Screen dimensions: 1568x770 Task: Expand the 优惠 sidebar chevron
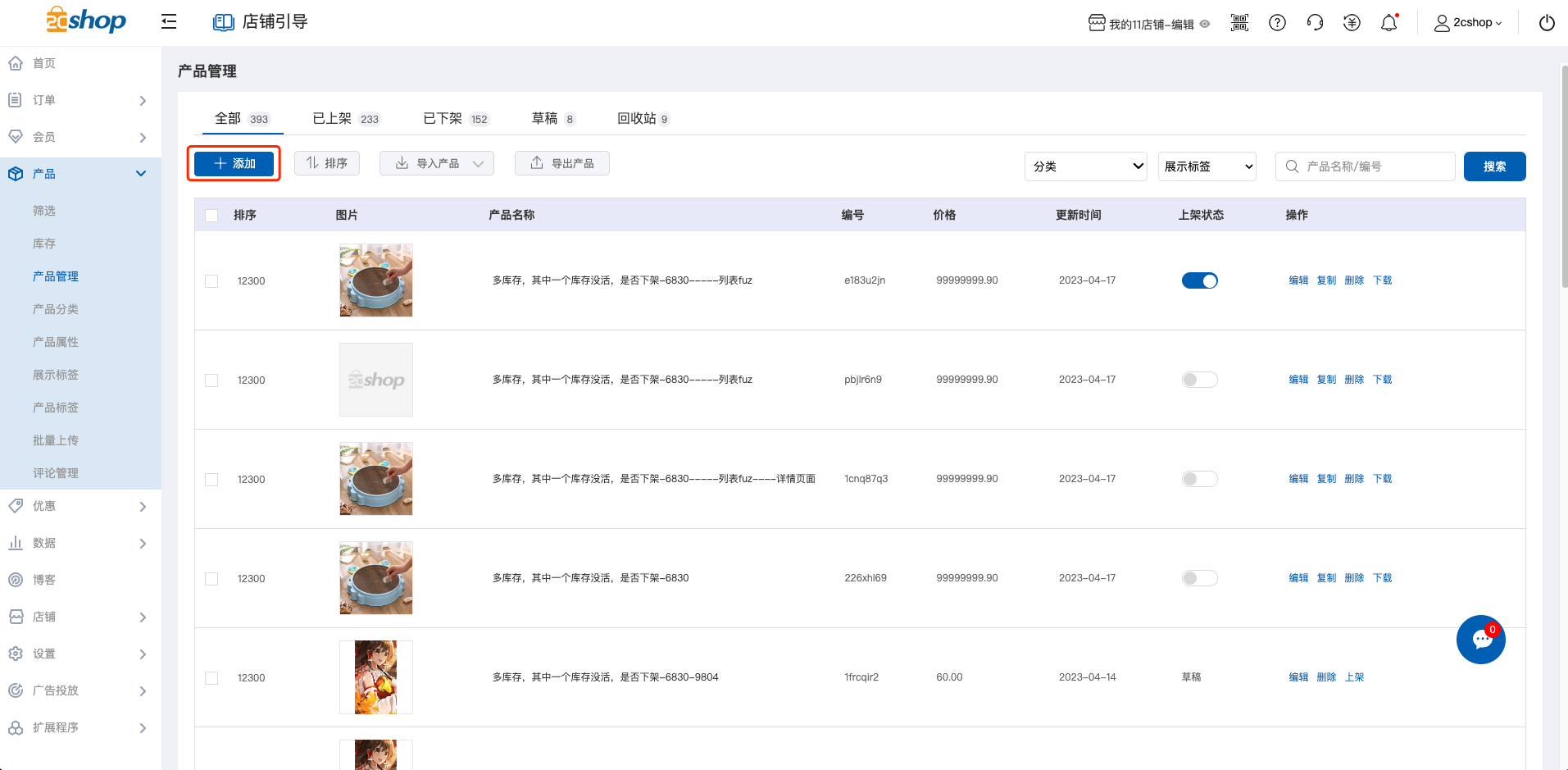pyautogui.click(x=143, y=507)
